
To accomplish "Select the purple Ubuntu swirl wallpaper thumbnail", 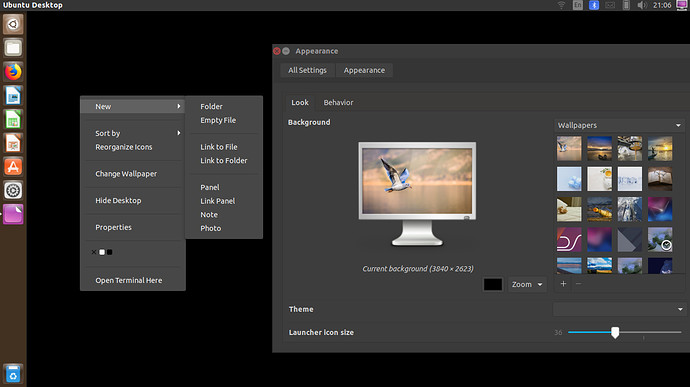I will tap(569, 240).
